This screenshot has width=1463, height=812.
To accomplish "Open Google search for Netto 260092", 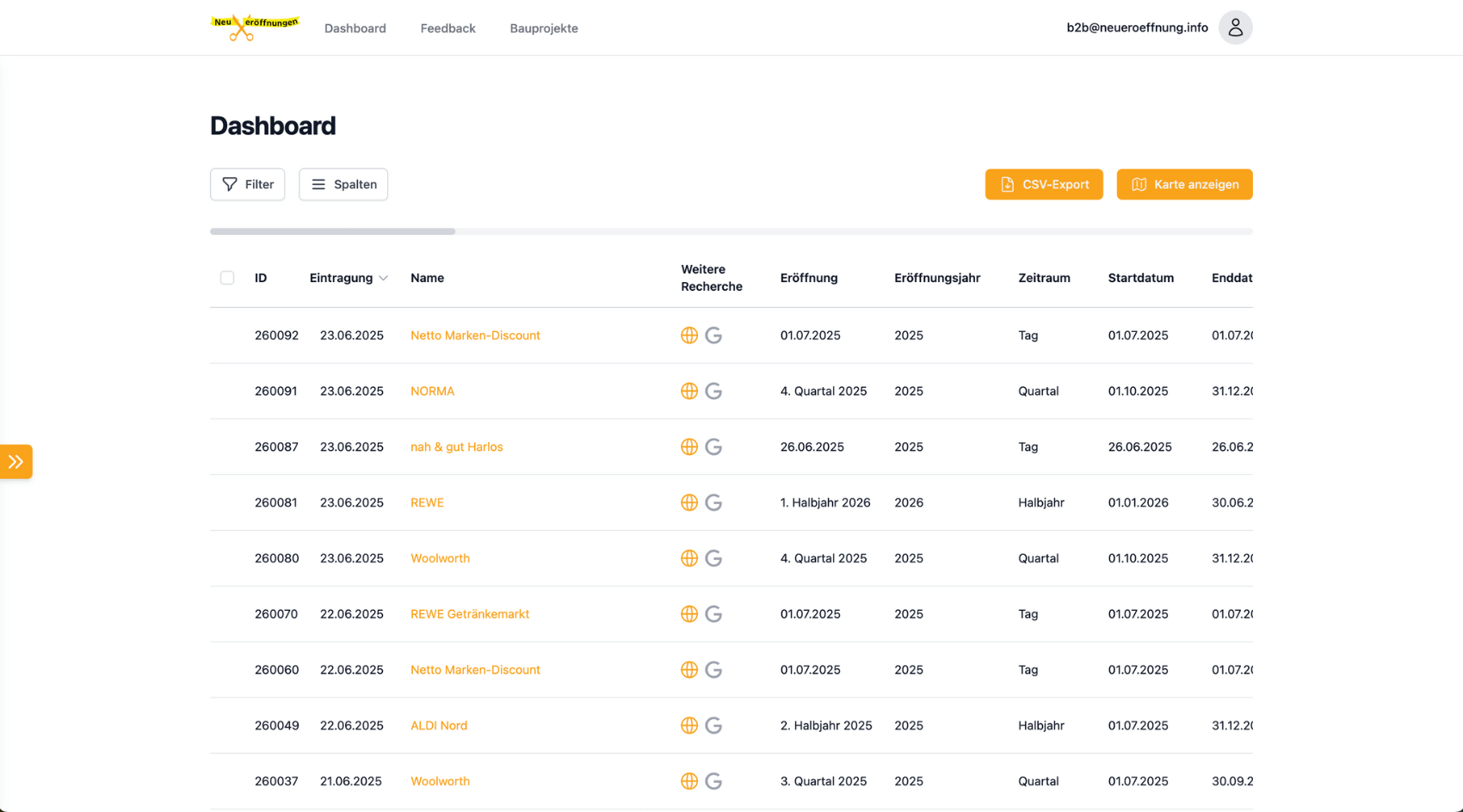I will coord(713,335).
